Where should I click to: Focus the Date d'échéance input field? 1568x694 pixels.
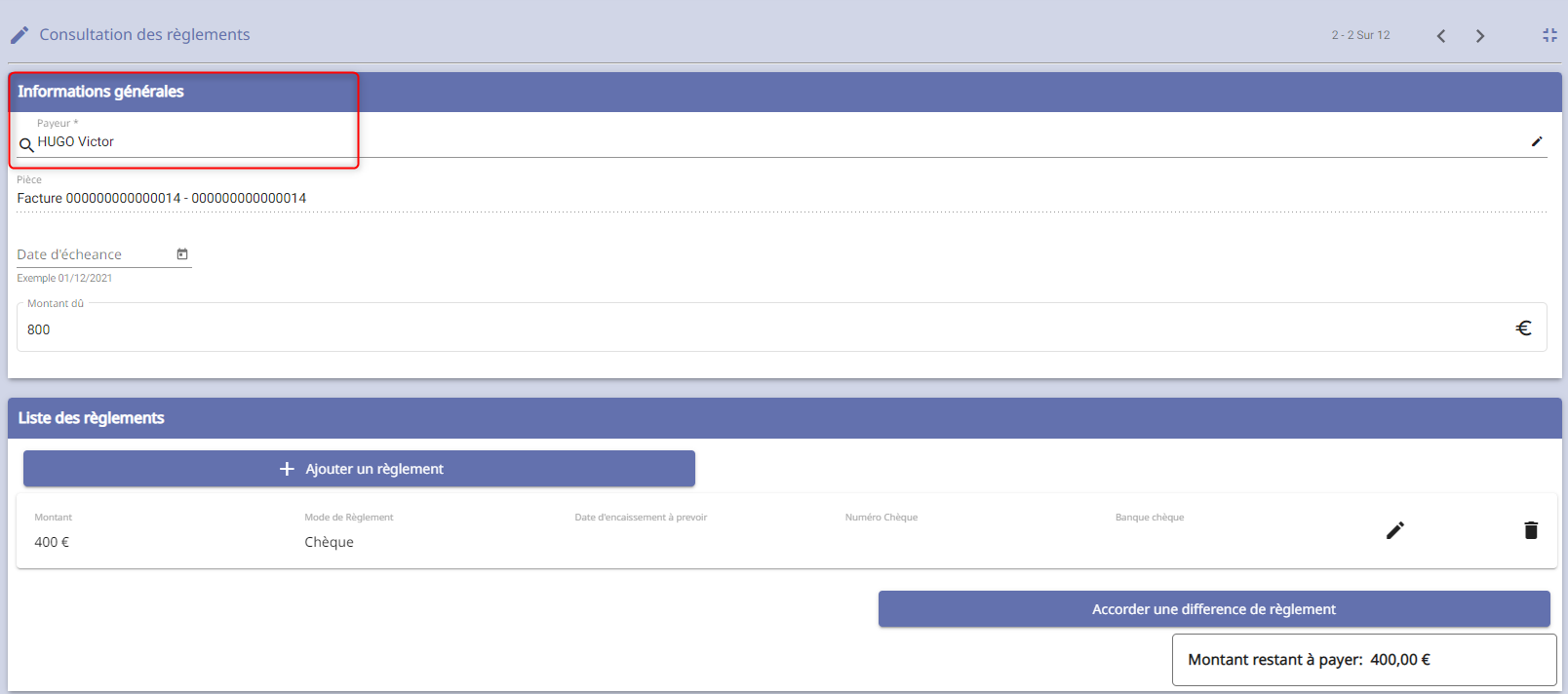click(x=93, y=254)
